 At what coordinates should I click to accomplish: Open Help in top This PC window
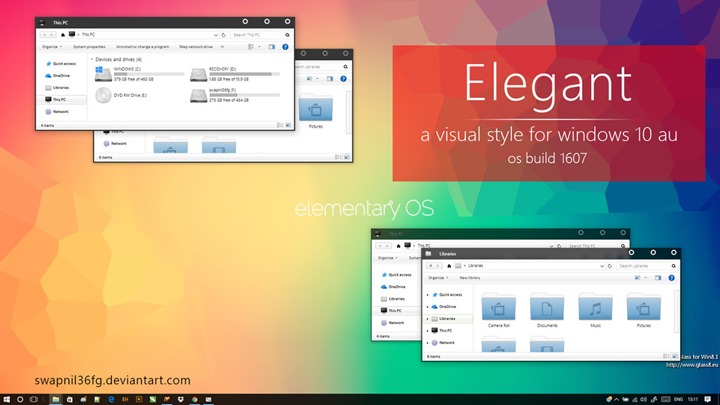[285, 47]
